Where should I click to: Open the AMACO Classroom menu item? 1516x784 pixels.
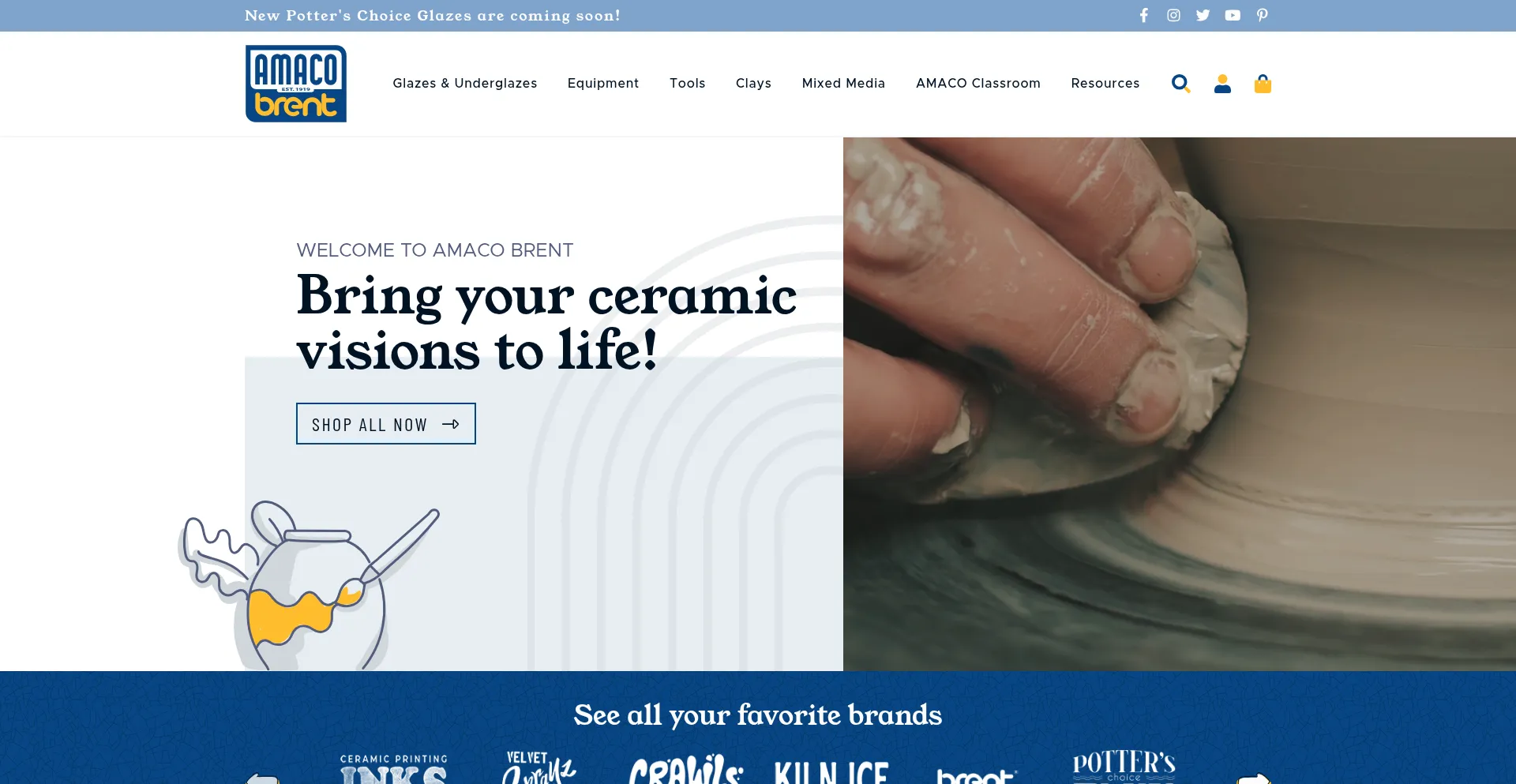pos(978,83)
